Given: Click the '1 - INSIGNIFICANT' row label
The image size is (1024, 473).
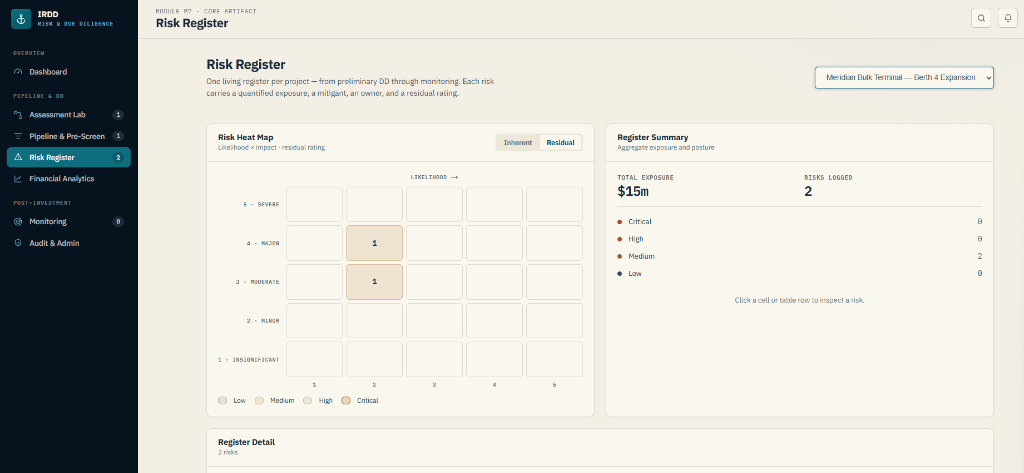Looking at the screenshot, I should click(249, 359).
